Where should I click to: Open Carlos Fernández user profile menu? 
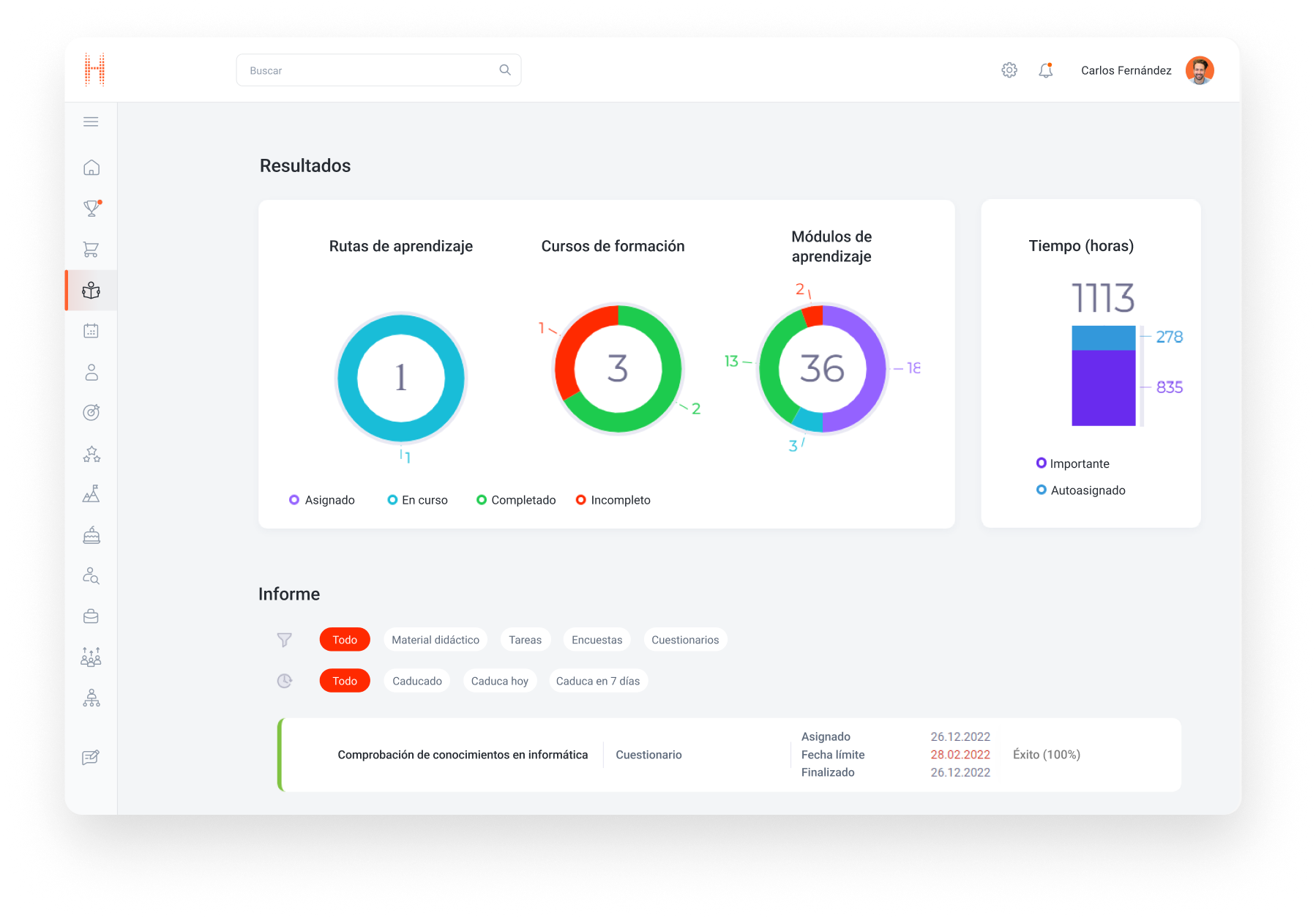coord(1146,70)
